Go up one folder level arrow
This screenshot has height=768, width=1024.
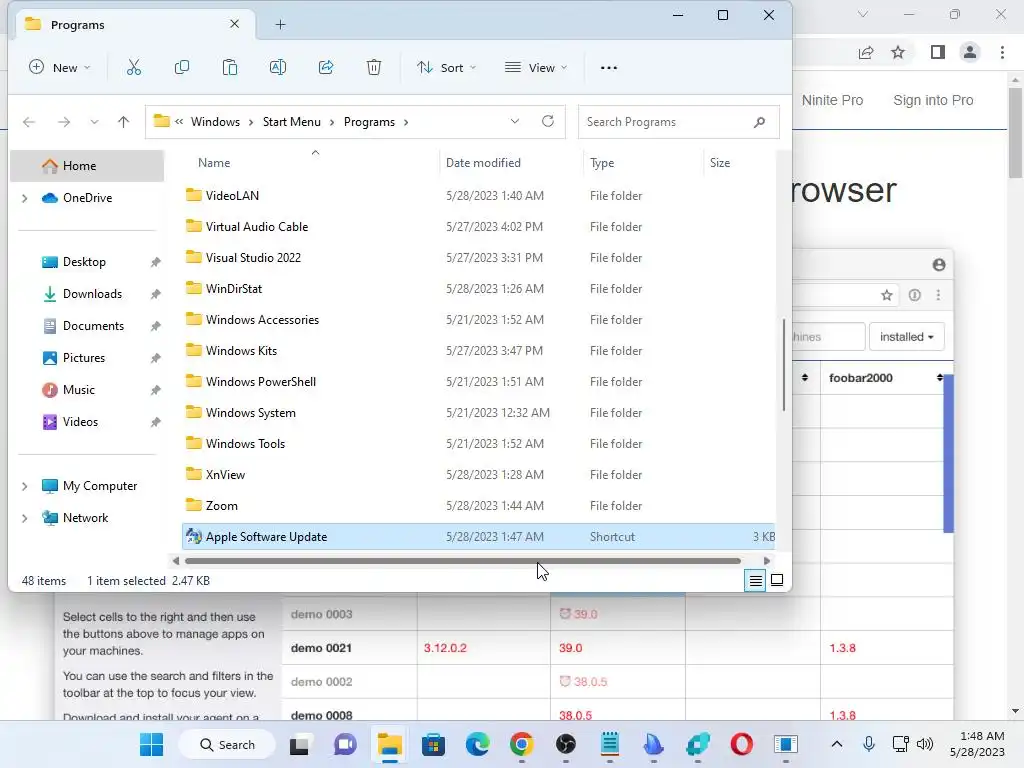click(123, 122)
